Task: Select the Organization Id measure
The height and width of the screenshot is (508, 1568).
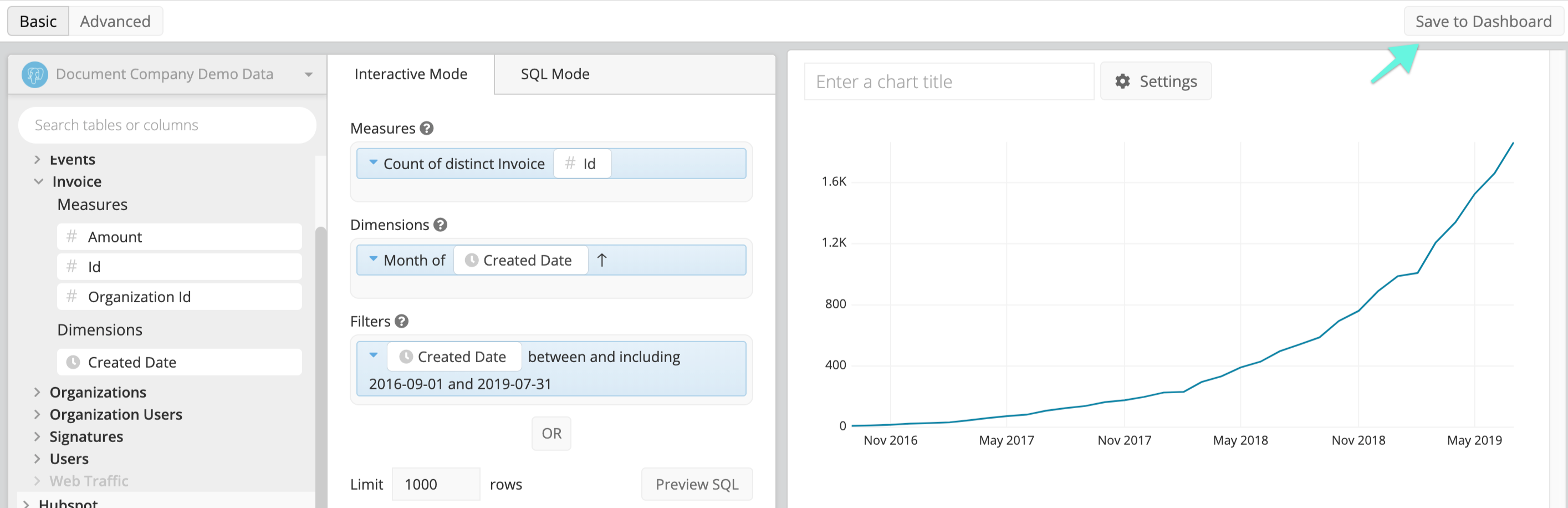Action: pos(180,297)
